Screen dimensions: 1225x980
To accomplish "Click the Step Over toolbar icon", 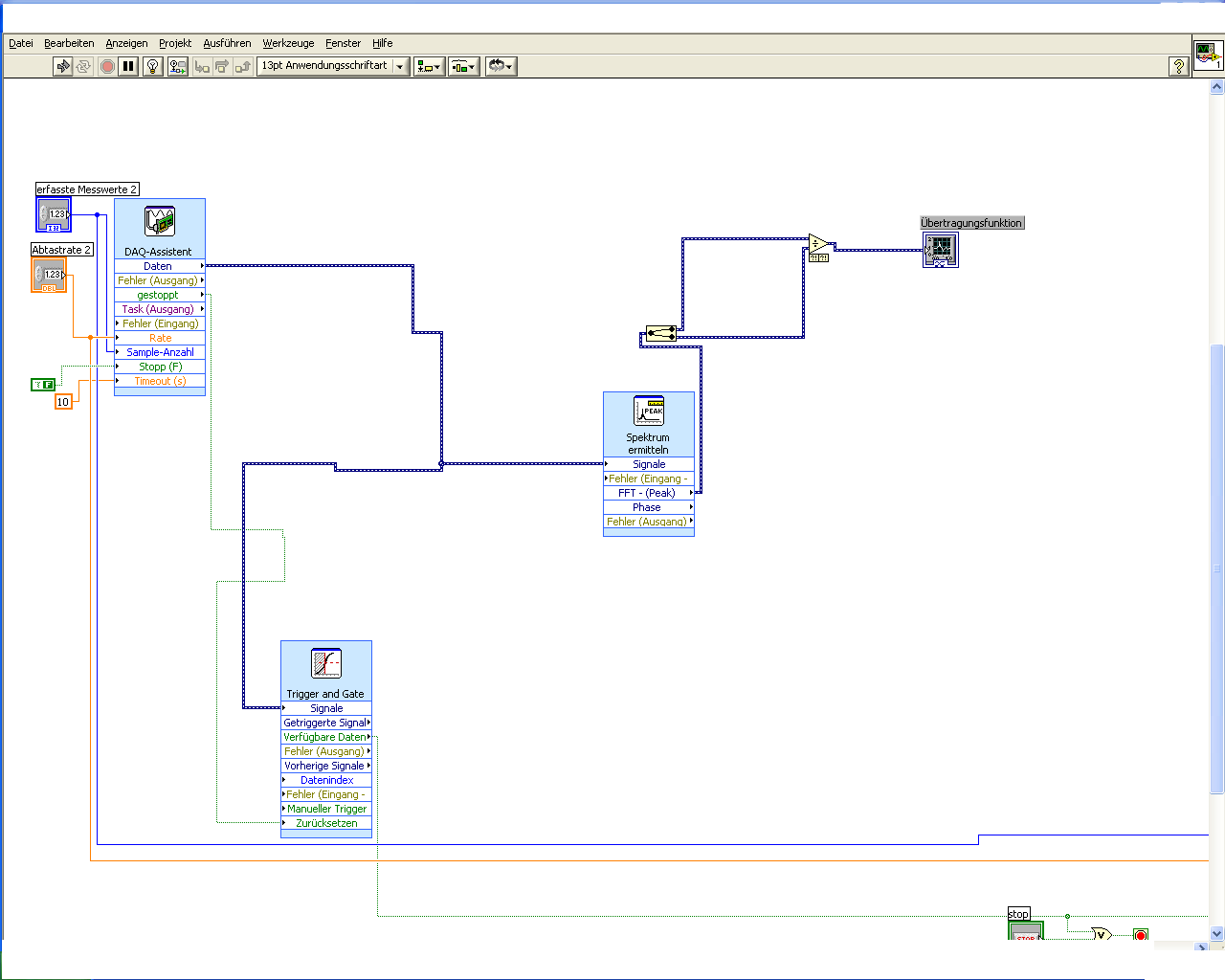I will point(222,66).
